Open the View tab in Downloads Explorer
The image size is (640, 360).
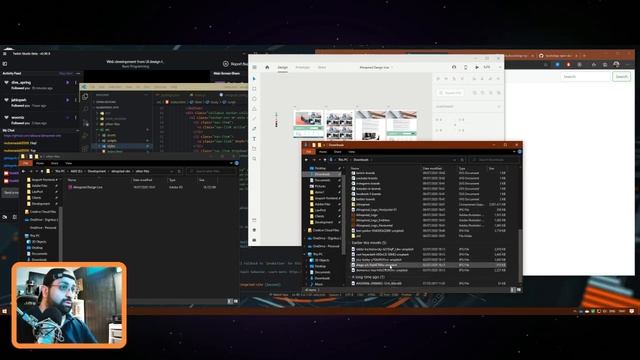351,152
